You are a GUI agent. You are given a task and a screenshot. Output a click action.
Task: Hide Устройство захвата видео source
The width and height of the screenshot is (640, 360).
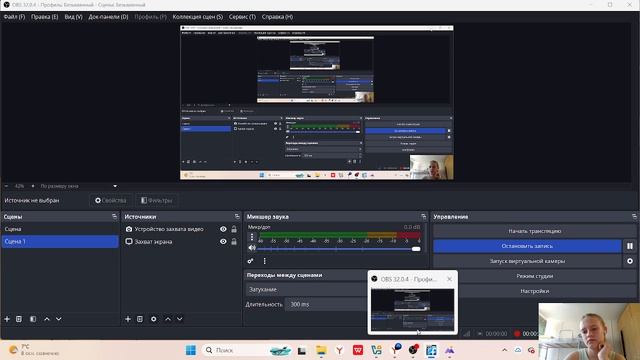[x=223, y=229]
